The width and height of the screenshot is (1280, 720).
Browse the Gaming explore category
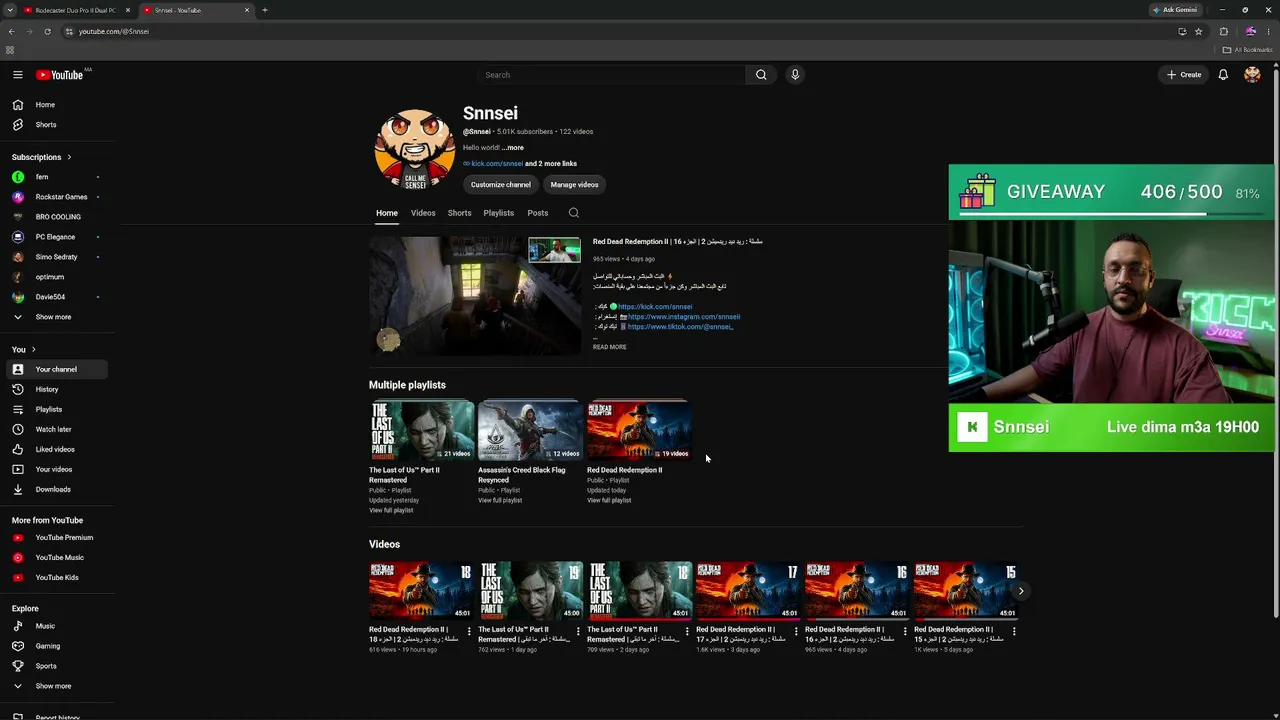pos(55,646)
